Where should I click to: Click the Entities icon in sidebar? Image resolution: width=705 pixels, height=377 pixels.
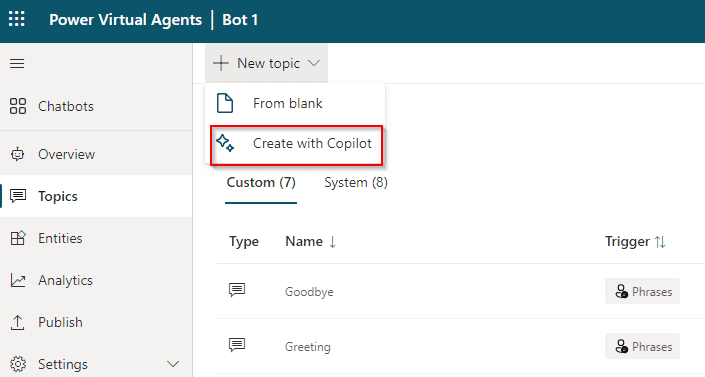(18, 238)
